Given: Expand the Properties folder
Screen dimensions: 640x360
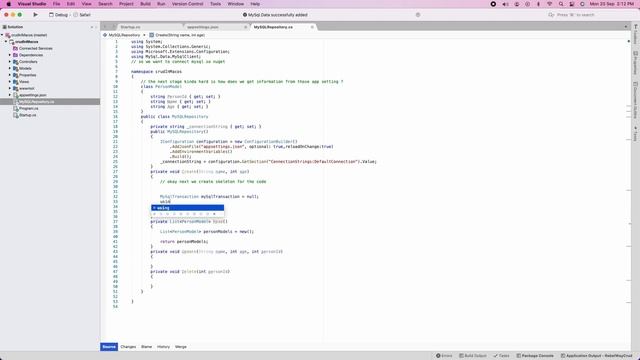Looking at the screenshot, I should [10, 75].
